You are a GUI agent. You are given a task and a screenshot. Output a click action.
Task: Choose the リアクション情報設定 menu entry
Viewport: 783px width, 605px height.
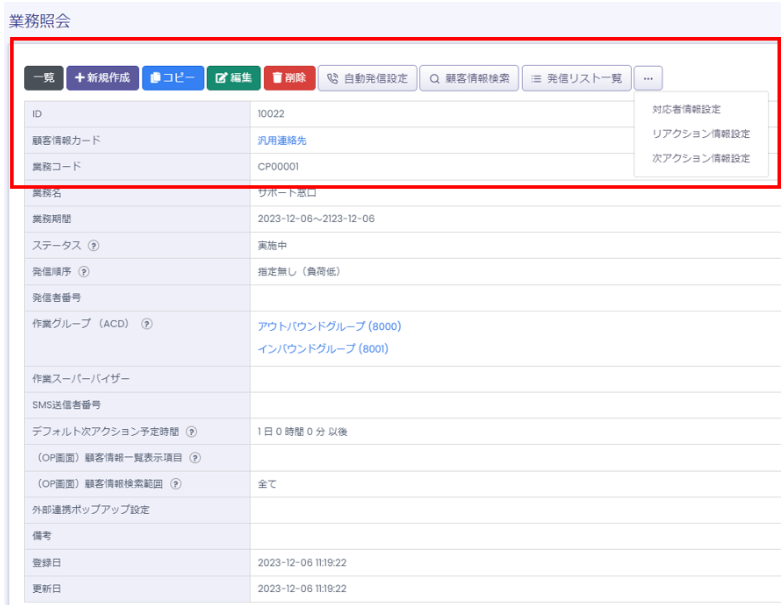pos(700,134)
